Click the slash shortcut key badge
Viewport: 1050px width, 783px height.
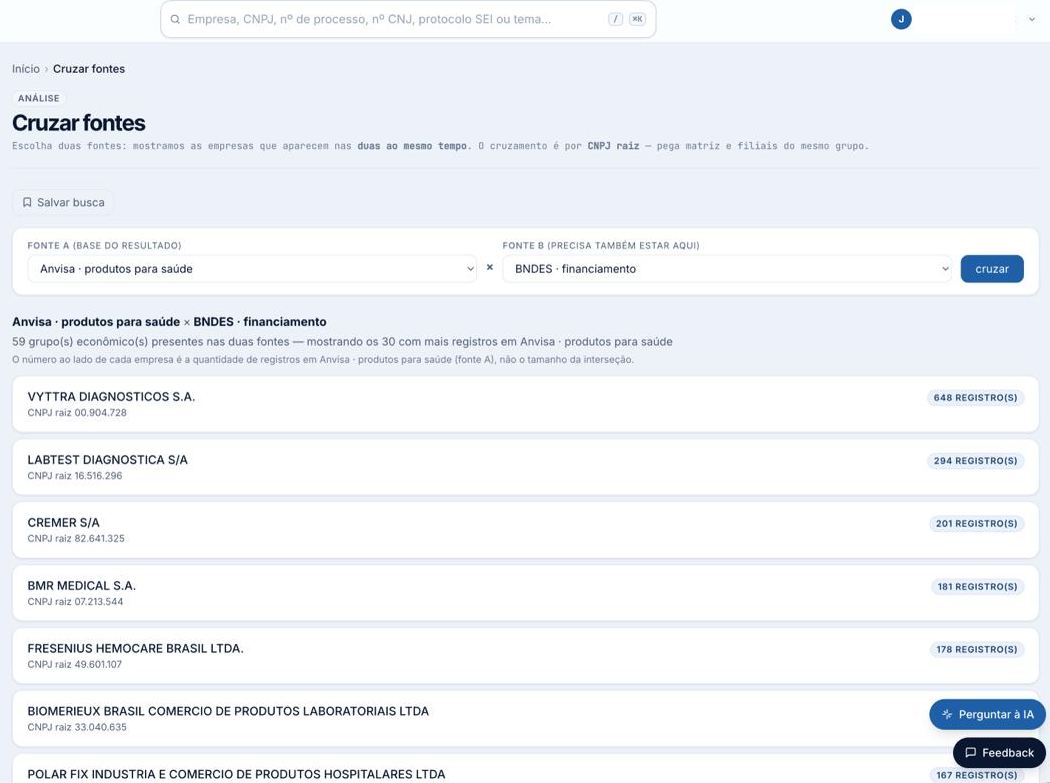[615, 19]
